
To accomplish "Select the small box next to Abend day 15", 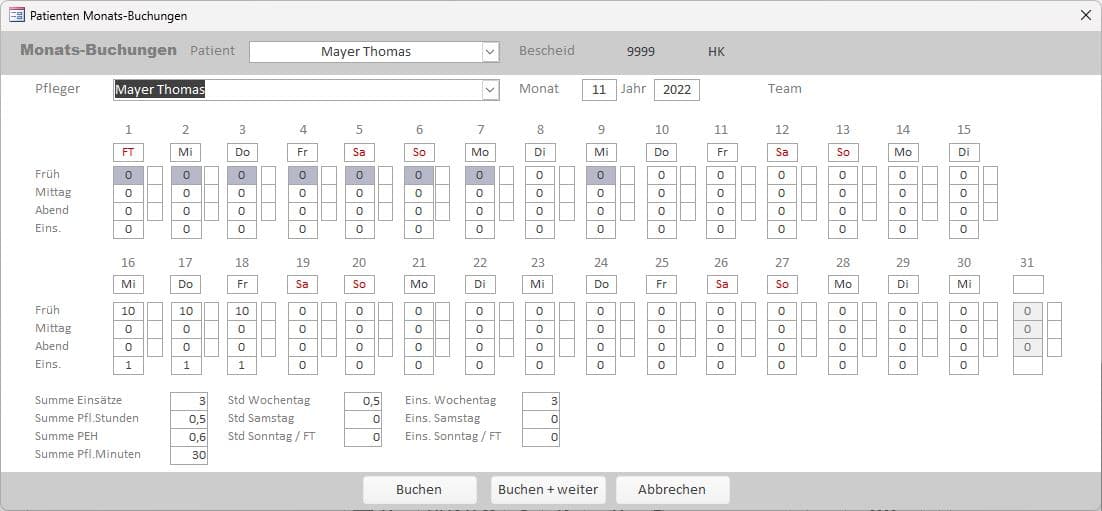I will click(x=990, y=212).
